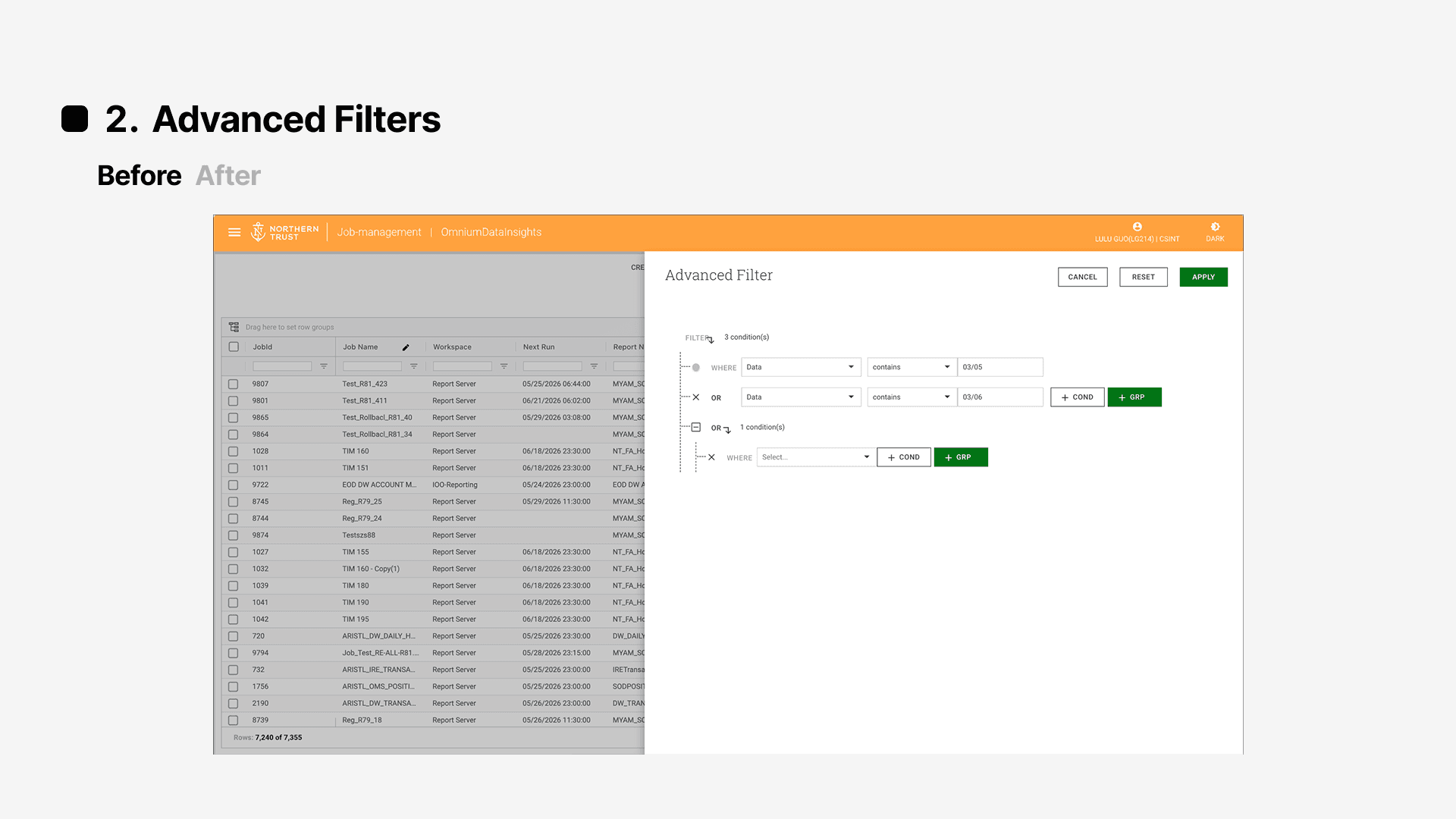Viewport: 1456px width, 819px height.
Task: Click the 05/25/2026 06:44:00 next run cell
Action: [x=557, y=384]
